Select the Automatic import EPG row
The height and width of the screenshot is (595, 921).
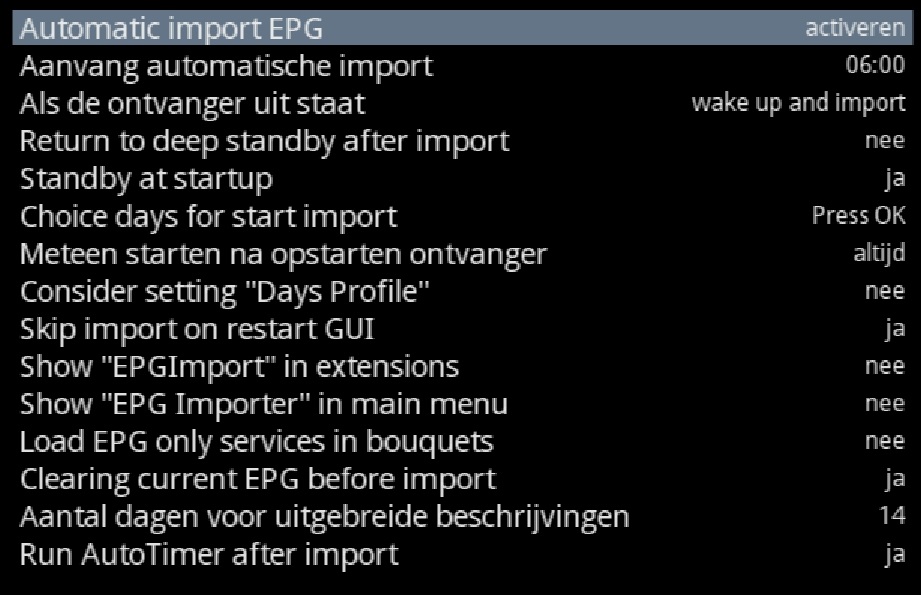point(171,29)
